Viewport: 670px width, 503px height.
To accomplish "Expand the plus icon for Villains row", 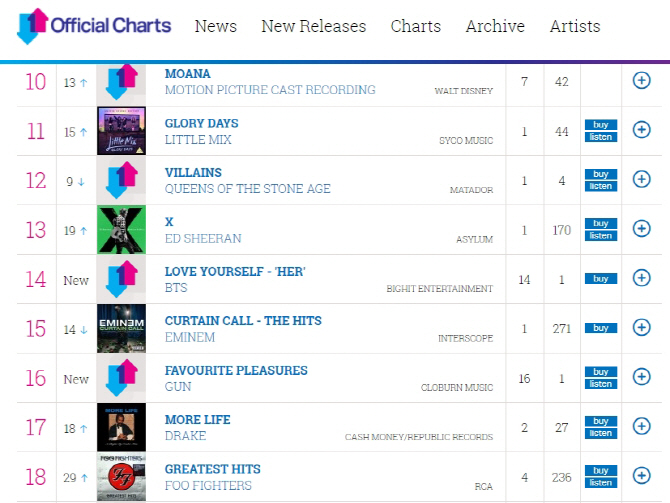I will coord(641,179).
